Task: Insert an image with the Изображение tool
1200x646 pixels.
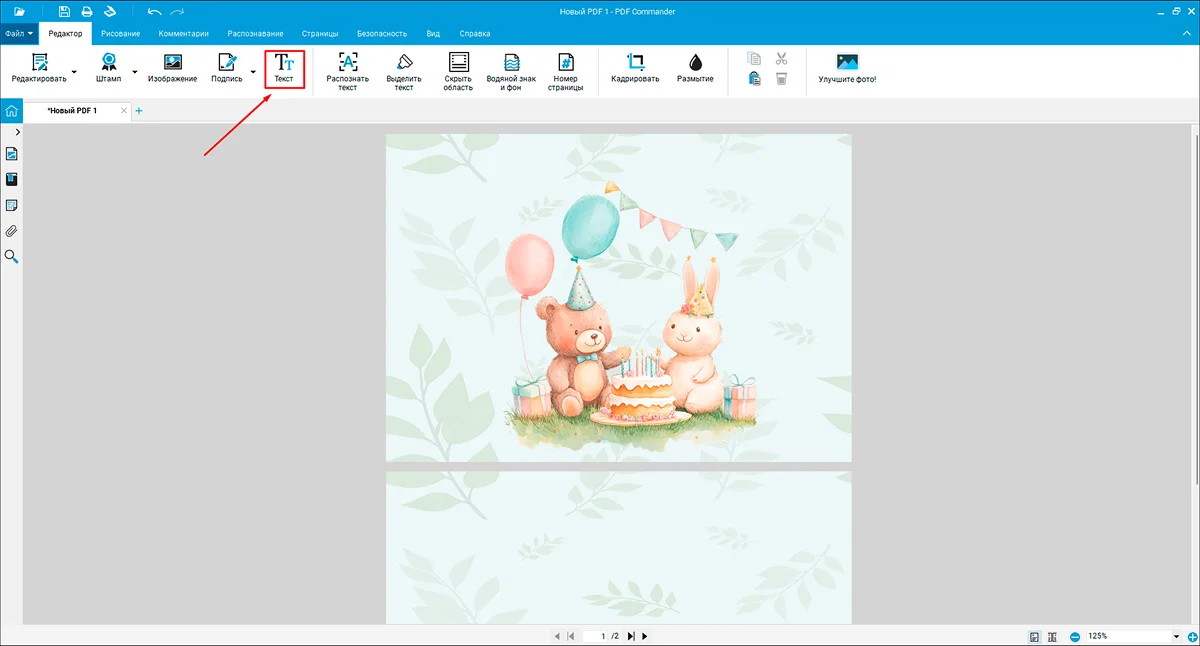Action: (x=172, y=69)
